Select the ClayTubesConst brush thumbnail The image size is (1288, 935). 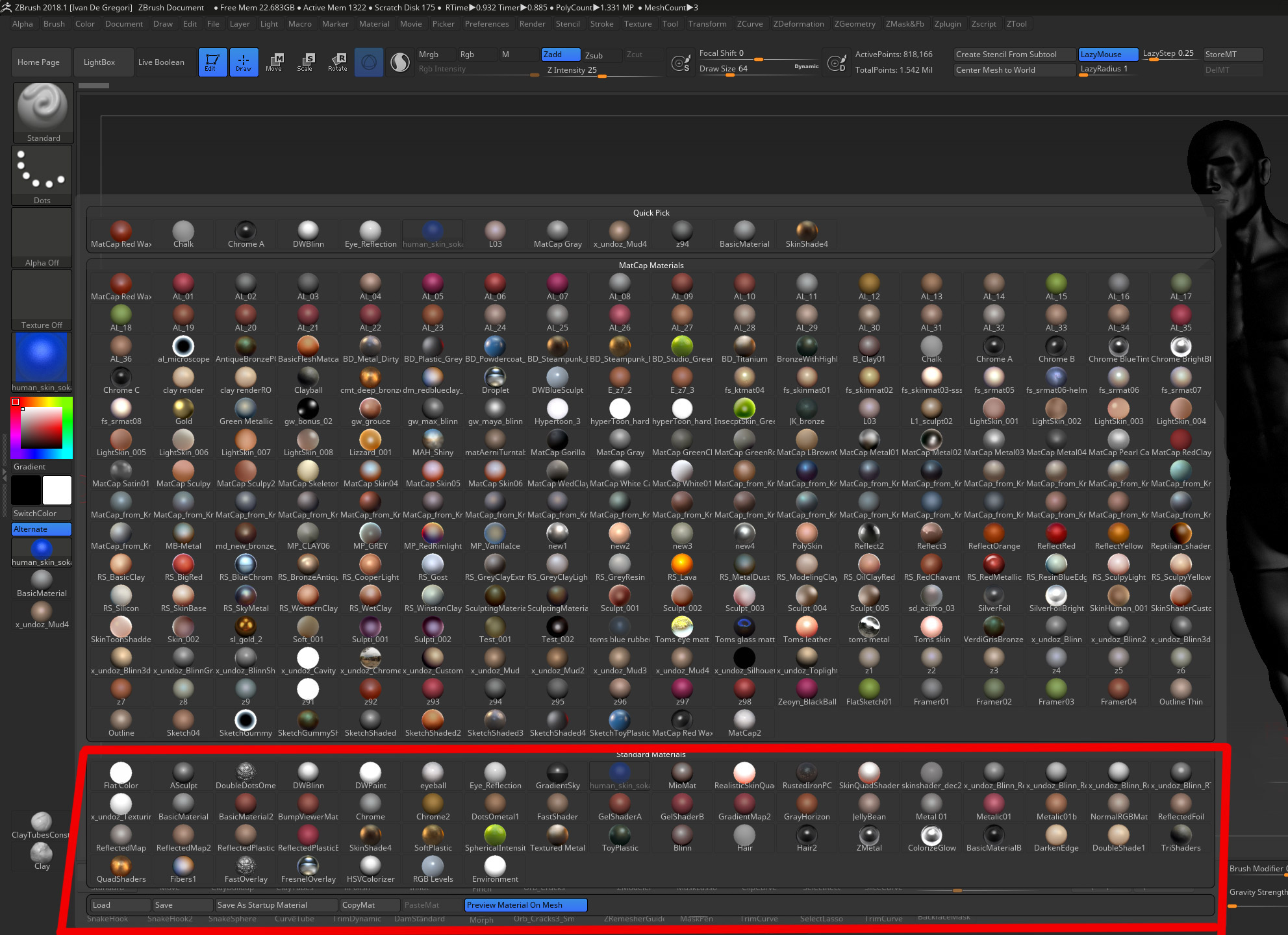42,825
